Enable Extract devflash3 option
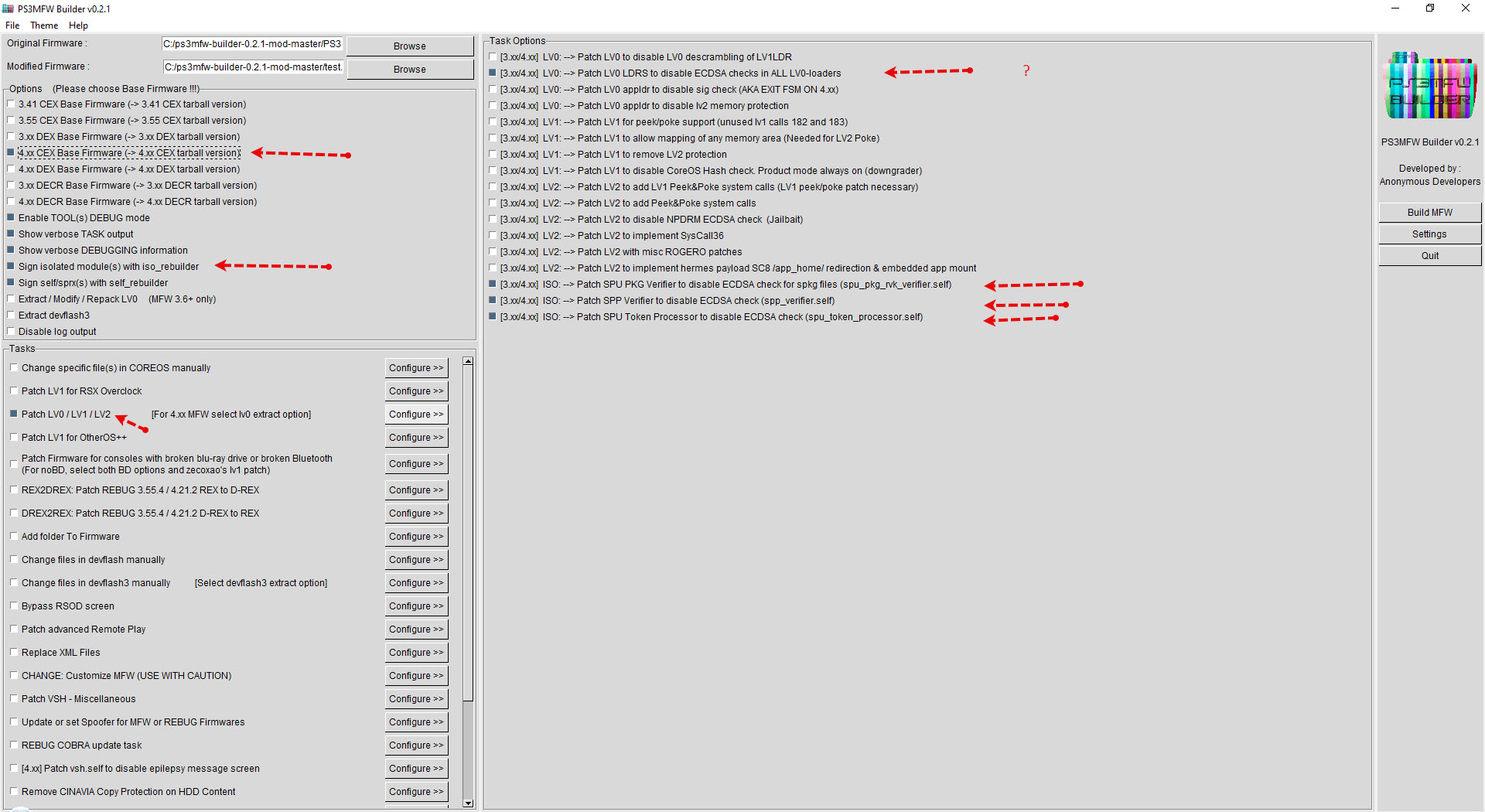 pos(11,316)
